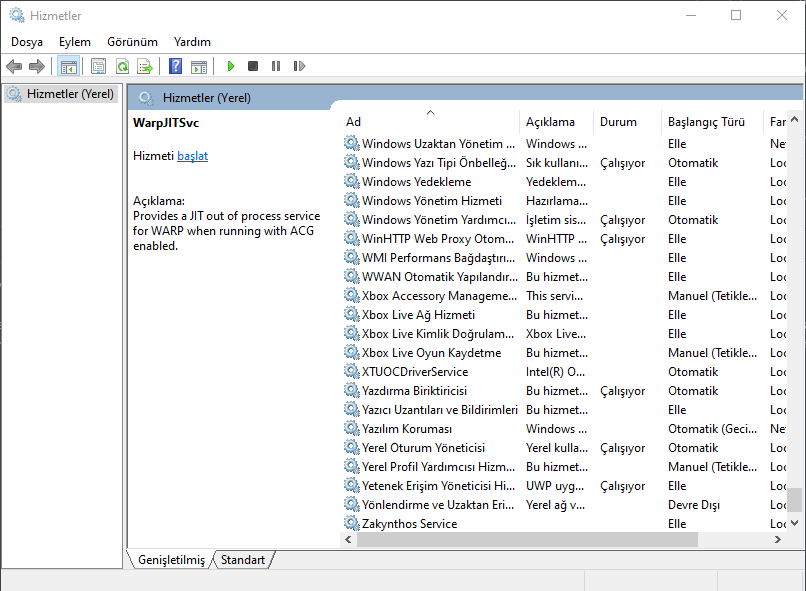Click gear icon of Windows Yedekleme row
Viewport: 806px width, 591px height.
click(352, 181)
